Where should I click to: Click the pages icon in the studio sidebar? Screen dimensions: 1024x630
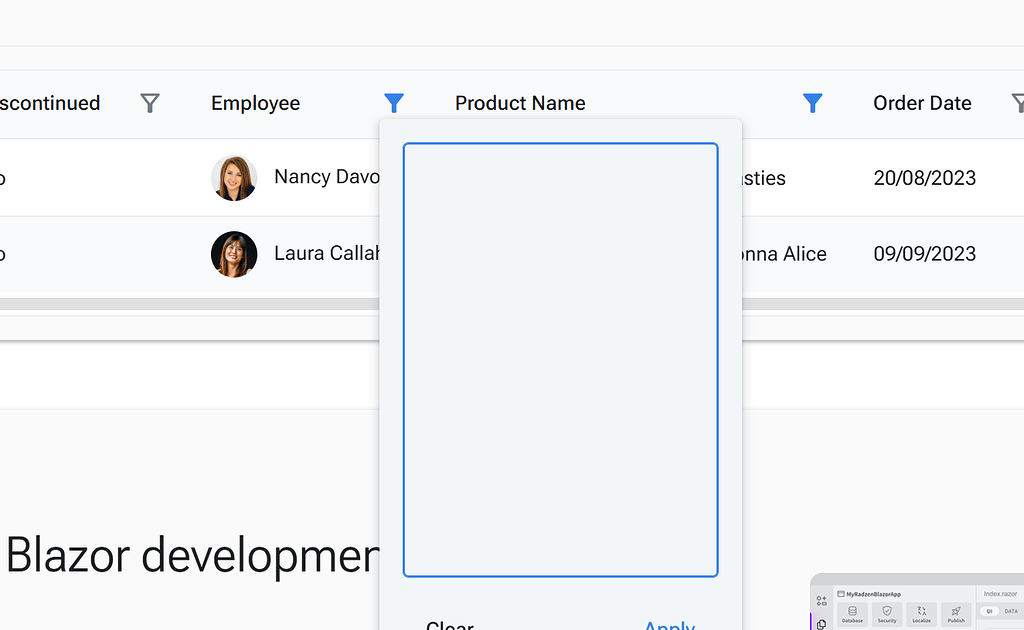click(x=821, y=622)
